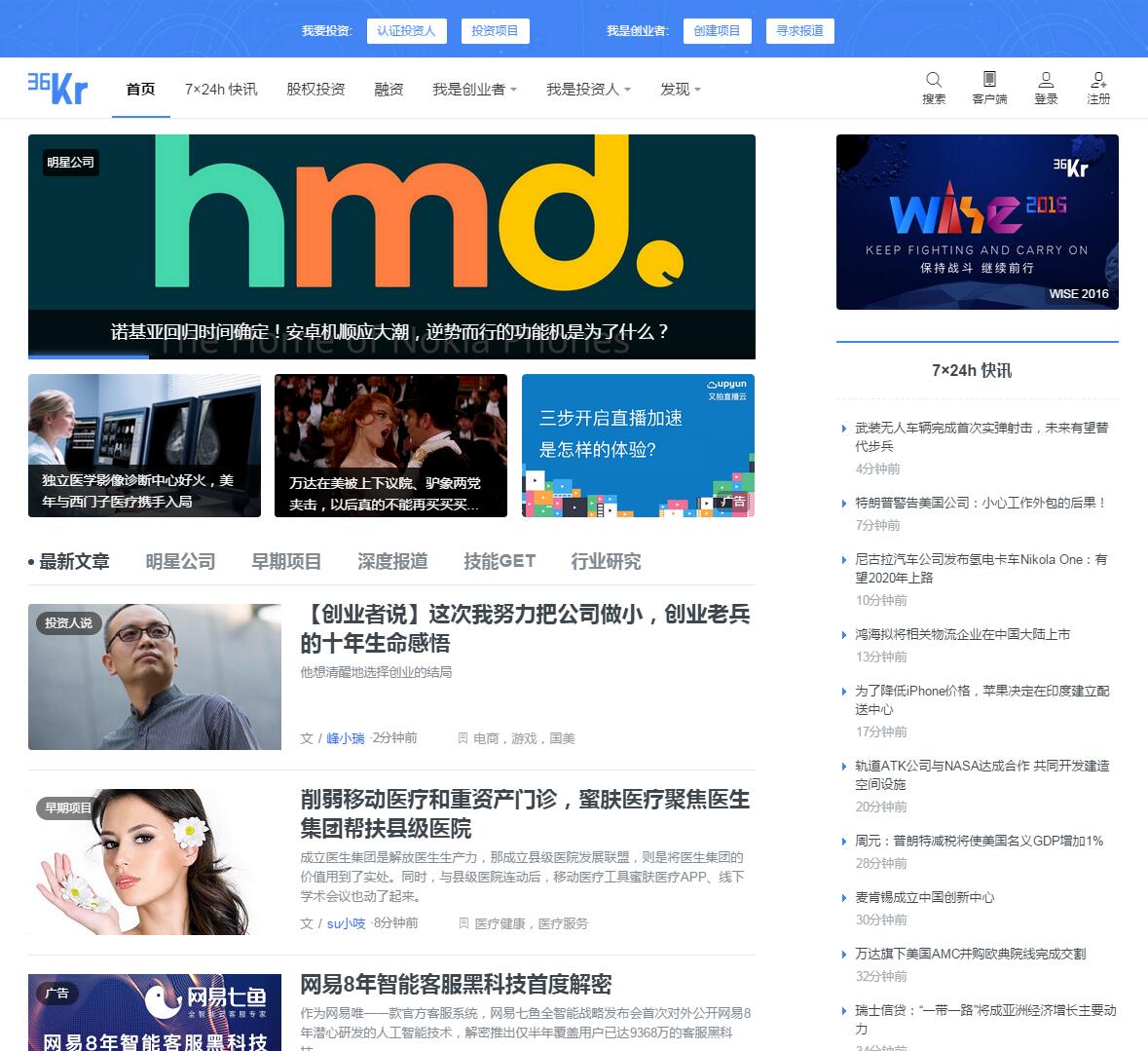Image resolution: width=1148 pixels, height=1051 pixels.
Task: Switch to the 深度报道 tab
Action: click(x=392, y=562)
